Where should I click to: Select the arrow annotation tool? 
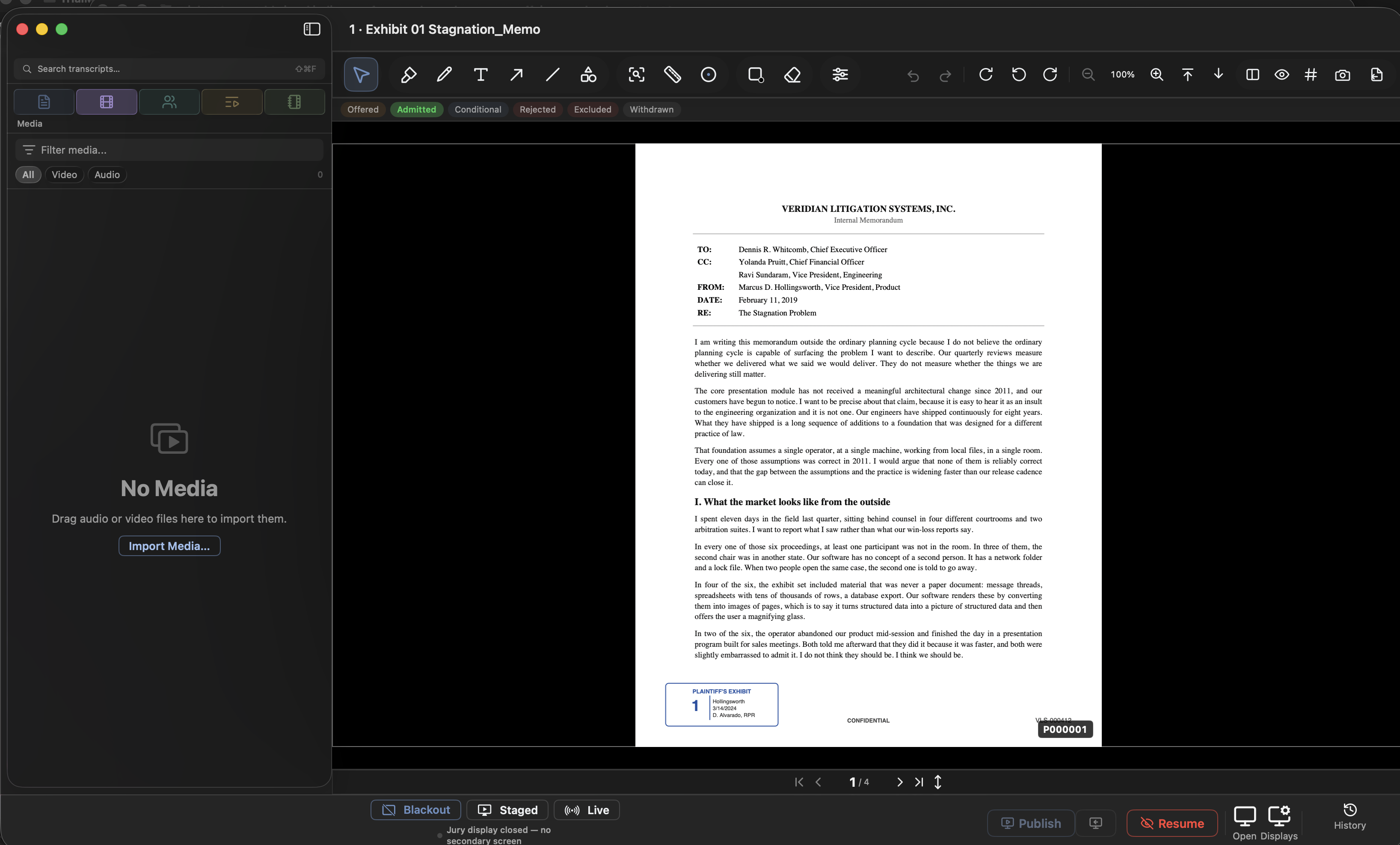[x=516, y=74]
